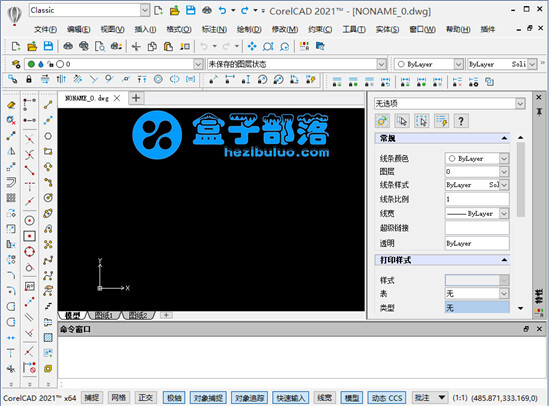Viewport: 550px width, 406px height.
Task: Select the Rectangle draw tool
Action: [x=48, y=151]
